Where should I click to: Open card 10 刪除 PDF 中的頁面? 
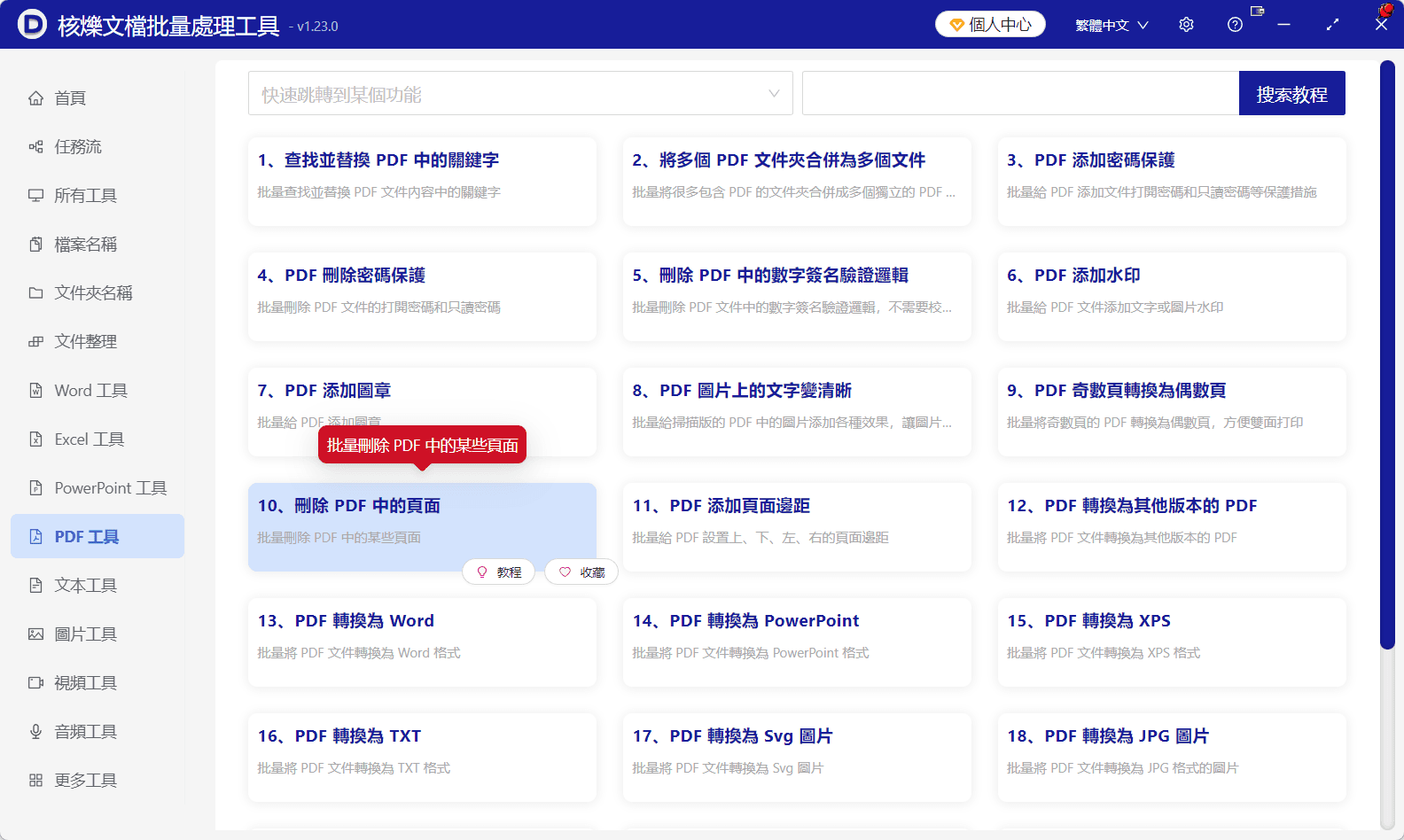[422, 527]
